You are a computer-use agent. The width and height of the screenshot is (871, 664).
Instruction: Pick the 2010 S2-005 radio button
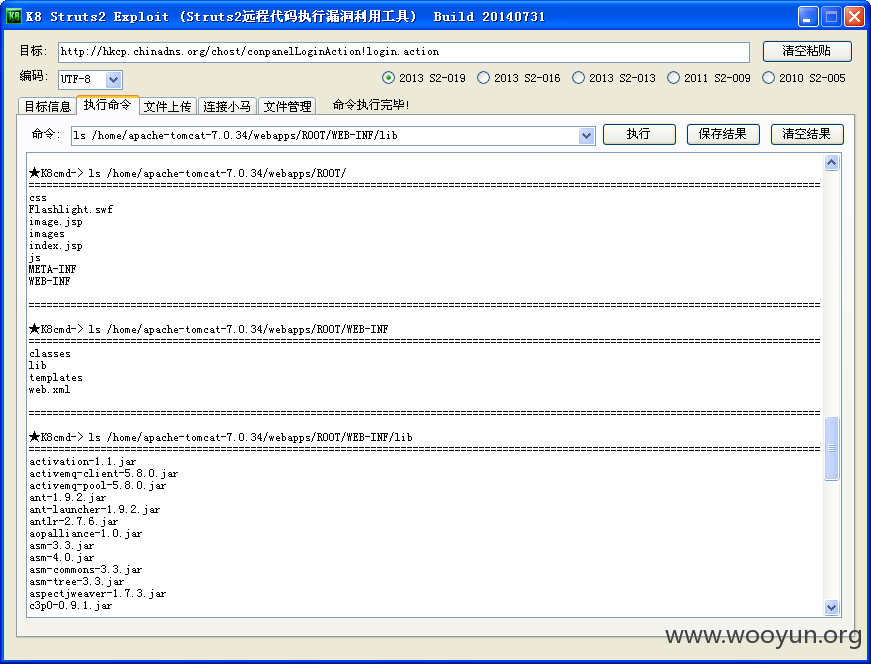click(804, 78)
